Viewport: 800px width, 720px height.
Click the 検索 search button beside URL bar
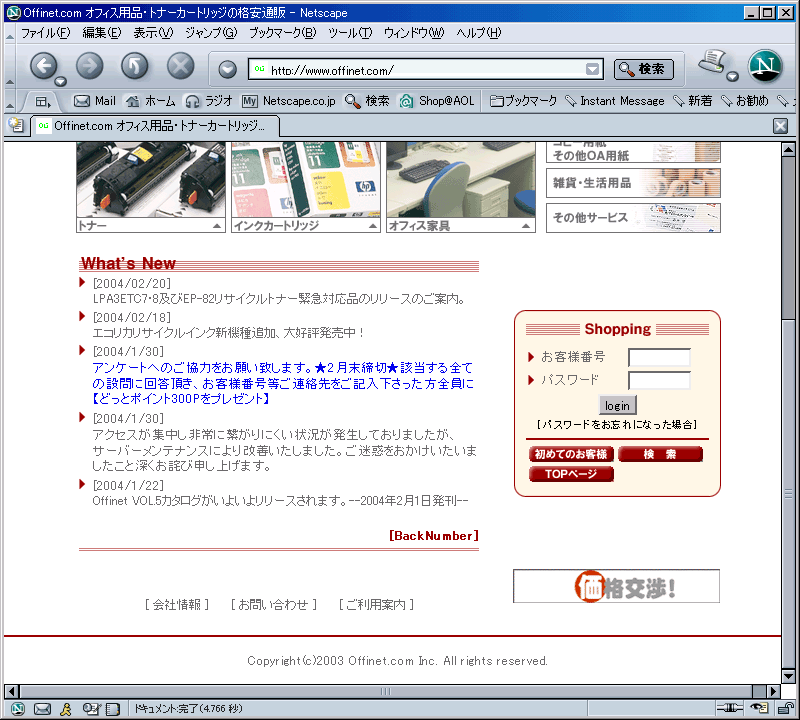pos(643,69)
